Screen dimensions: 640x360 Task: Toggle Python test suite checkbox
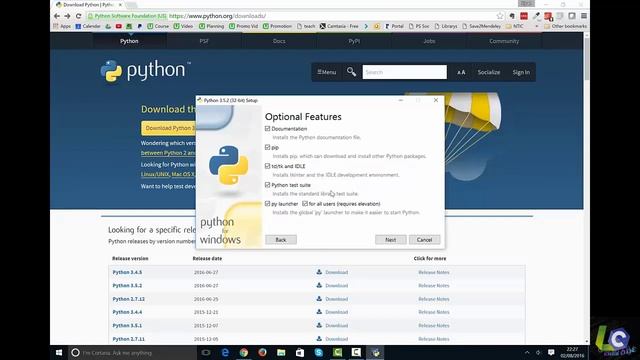click(x=267, y=185)
